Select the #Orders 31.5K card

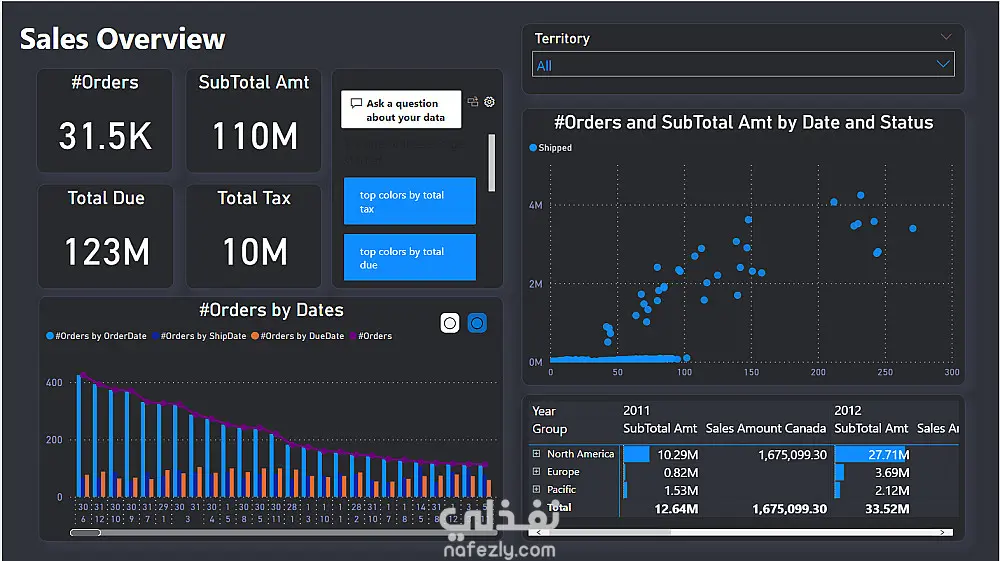pos(105,120)
